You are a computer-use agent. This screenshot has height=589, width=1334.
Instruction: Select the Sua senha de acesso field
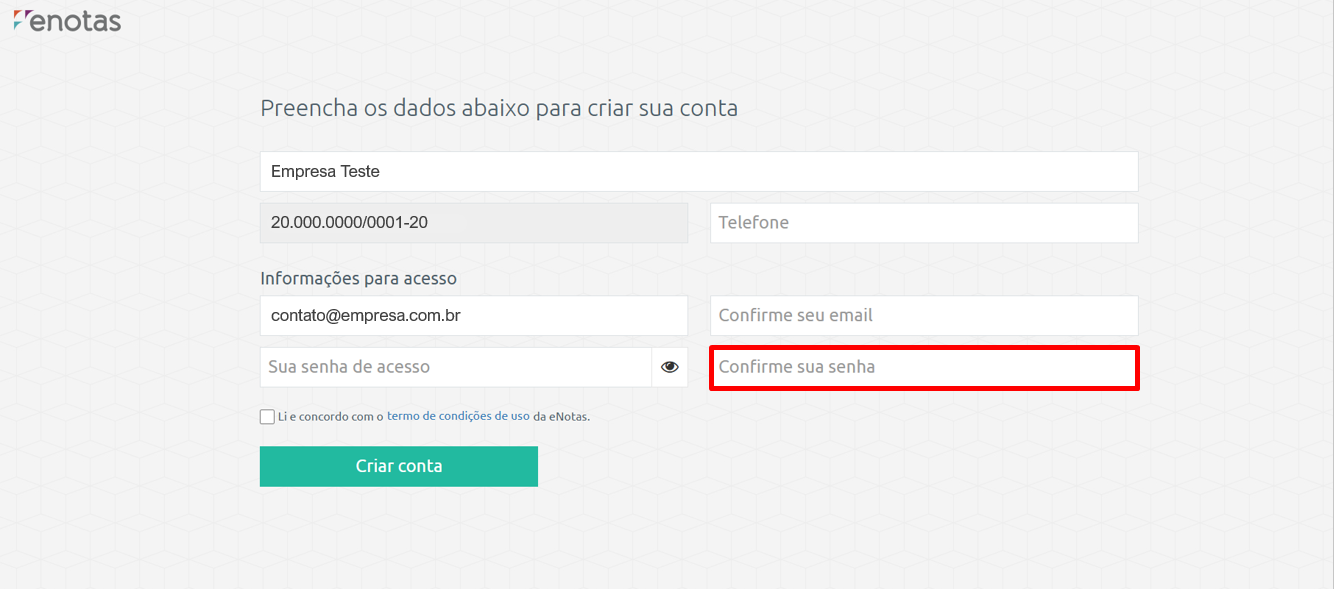point(456,367)
